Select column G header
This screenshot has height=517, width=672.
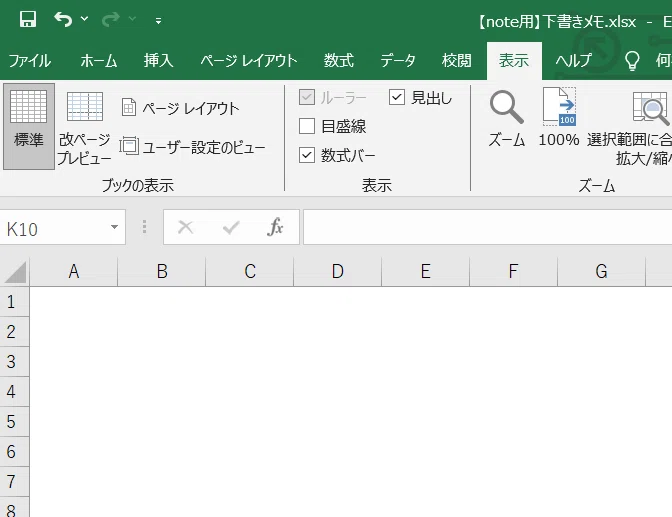coord(601,271)
